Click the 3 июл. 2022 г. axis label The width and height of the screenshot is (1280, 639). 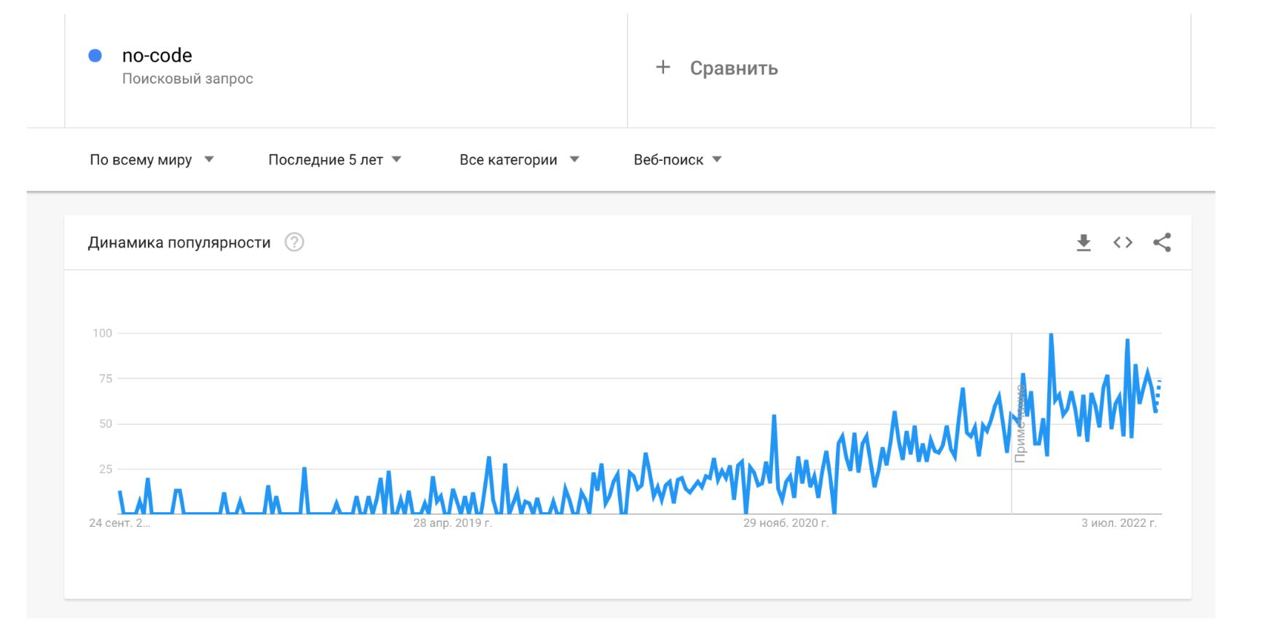pos(1119,523)
